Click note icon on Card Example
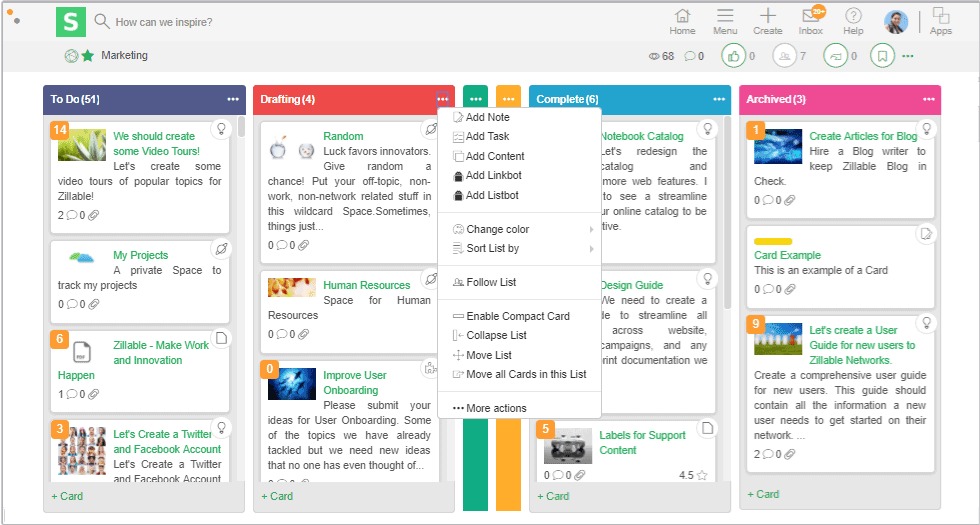This screenshot has width=980, height=525. pos(927,234)
